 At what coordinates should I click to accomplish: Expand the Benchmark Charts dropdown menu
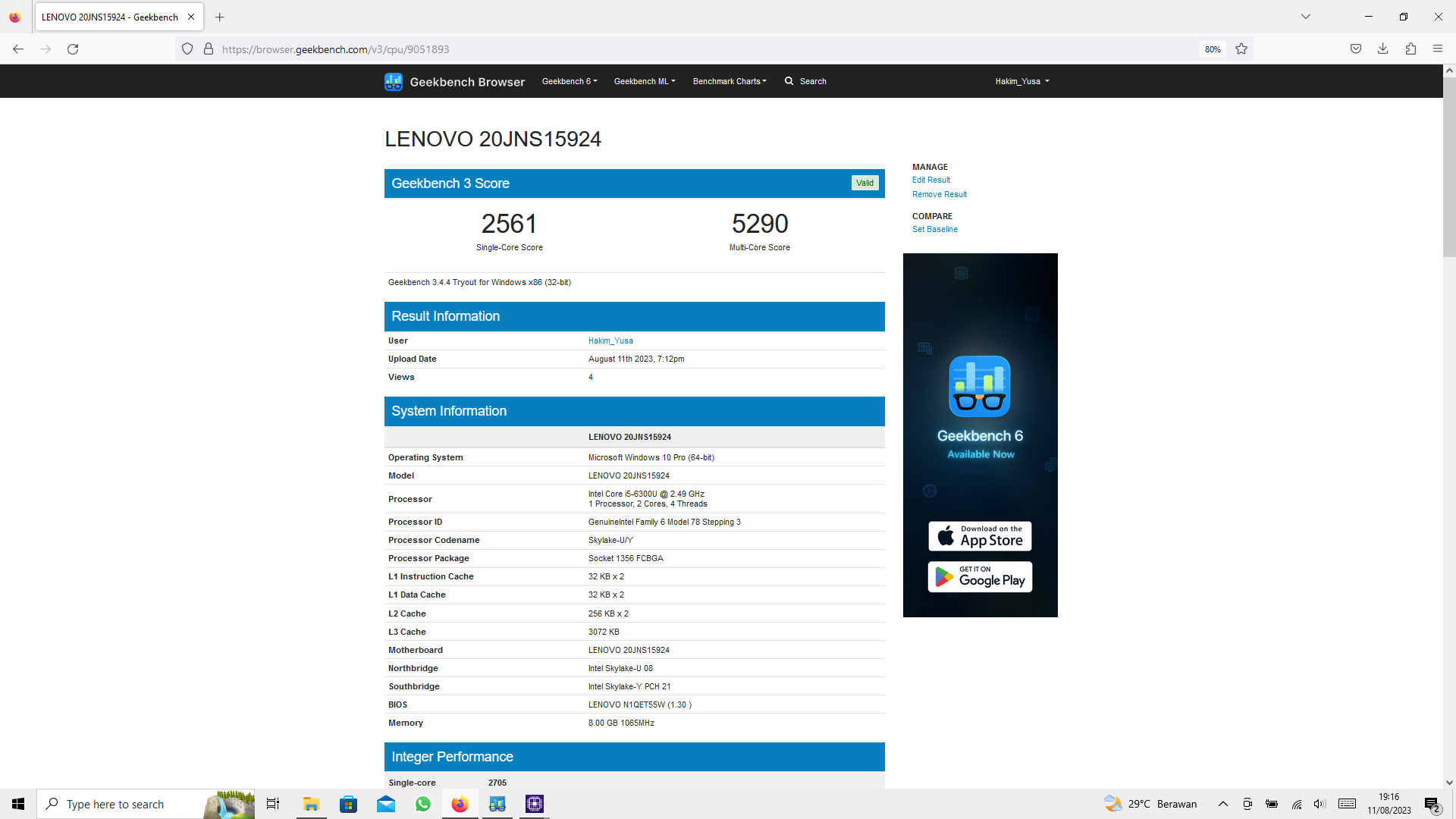(730, 81)
